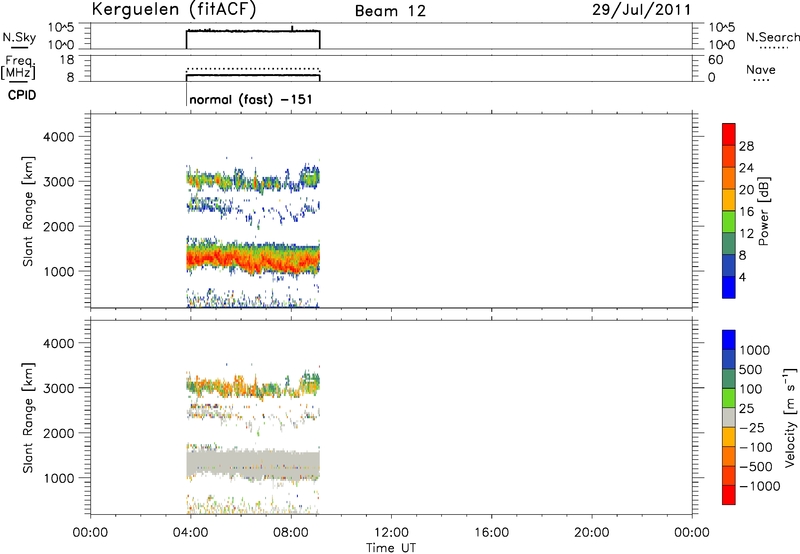Viewport: 800px width, 554px height.
Task: Click the 'Velocity [m s-1]' colorbar label
Action: click(790, 417)
